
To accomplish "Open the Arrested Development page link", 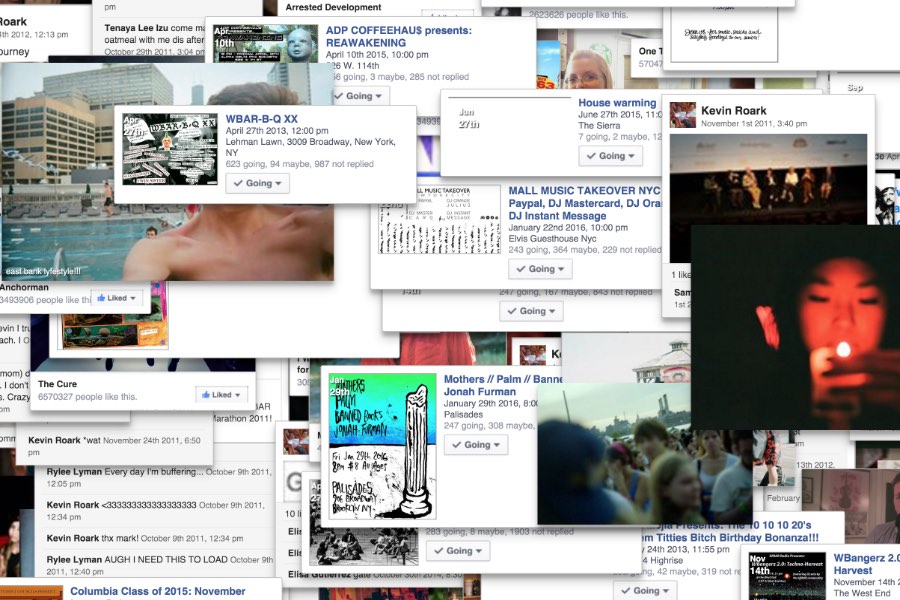I will pyautogui.click(x=333, y=7).
